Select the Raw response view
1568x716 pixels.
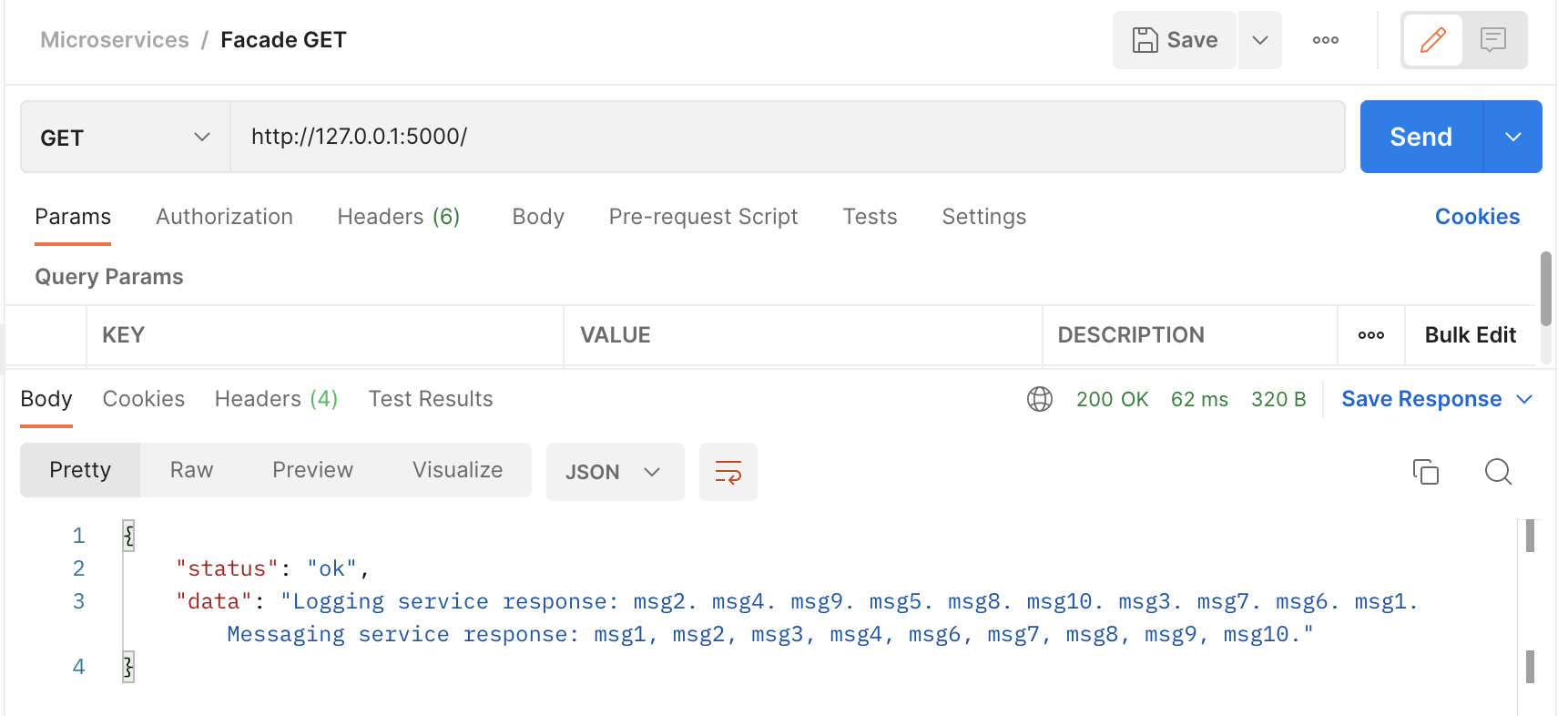[x=191, y=470]
